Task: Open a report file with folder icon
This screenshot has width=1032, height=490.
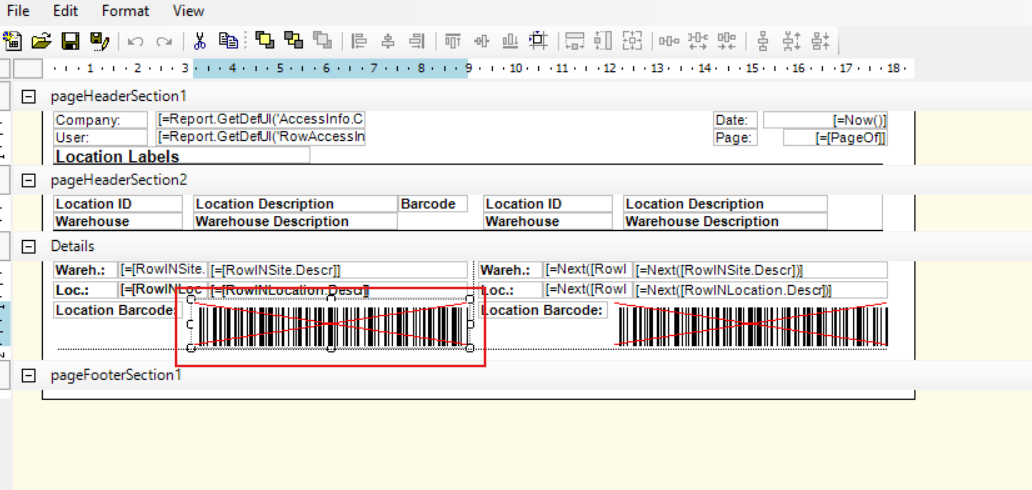Action: [41, 41]
